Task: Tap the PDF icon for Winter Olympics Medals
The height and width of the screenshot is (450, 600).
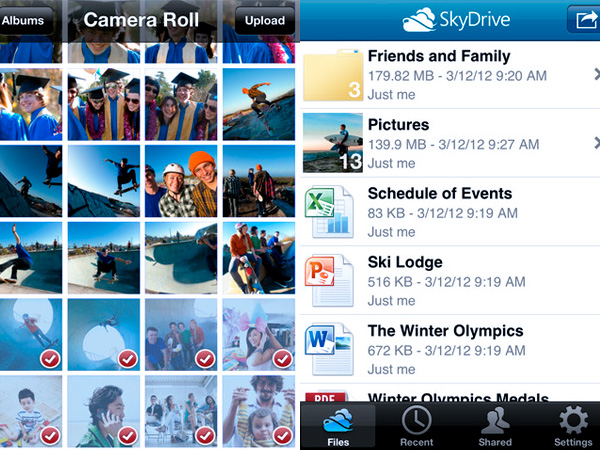Action: tap(326, 396)
